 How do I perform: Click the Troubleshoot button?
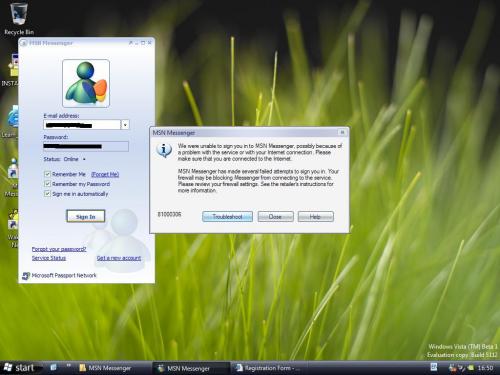[227, 217]
